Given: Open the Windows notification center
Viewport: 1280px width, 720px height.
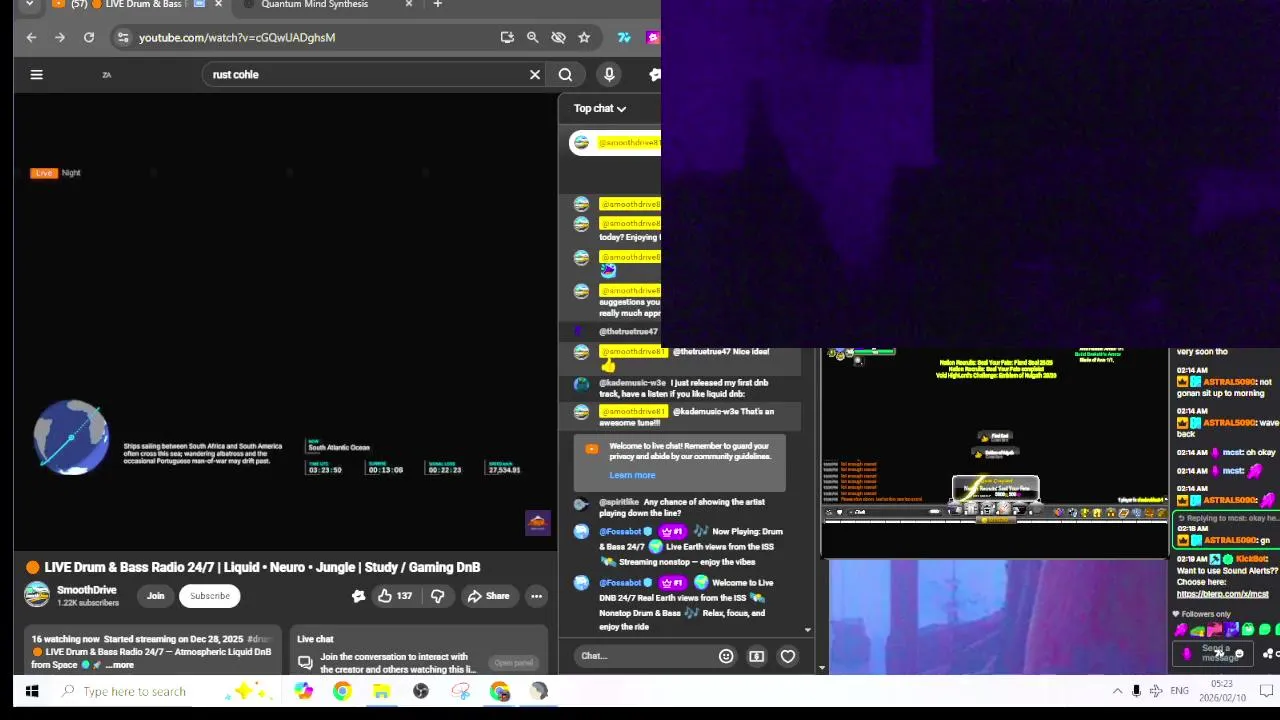Looking at the screenshot, I should pyautogui.click(x=1266, y=691).
